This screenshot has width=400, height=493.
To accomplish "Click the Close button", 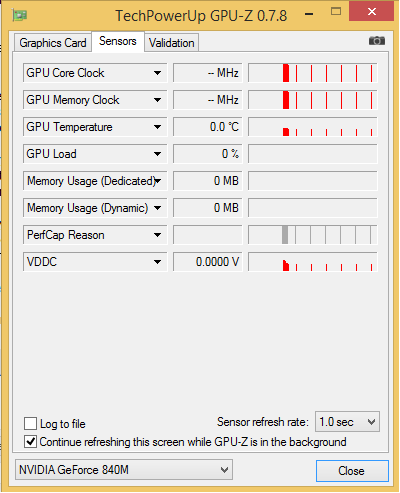I will (x=352, y=471).
